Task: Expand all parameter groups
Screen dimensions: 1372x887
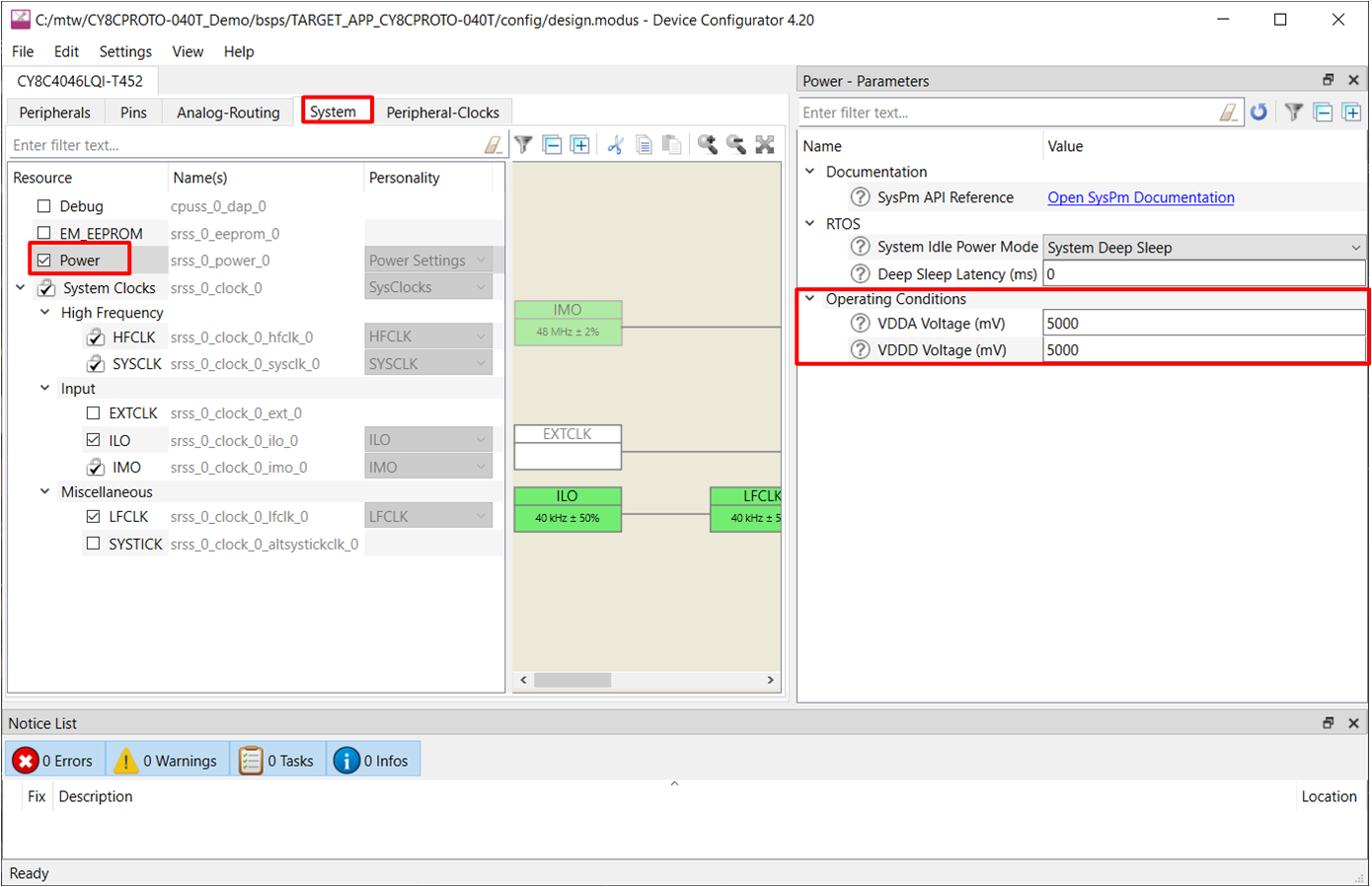Action: click(x=1352, y=112)
